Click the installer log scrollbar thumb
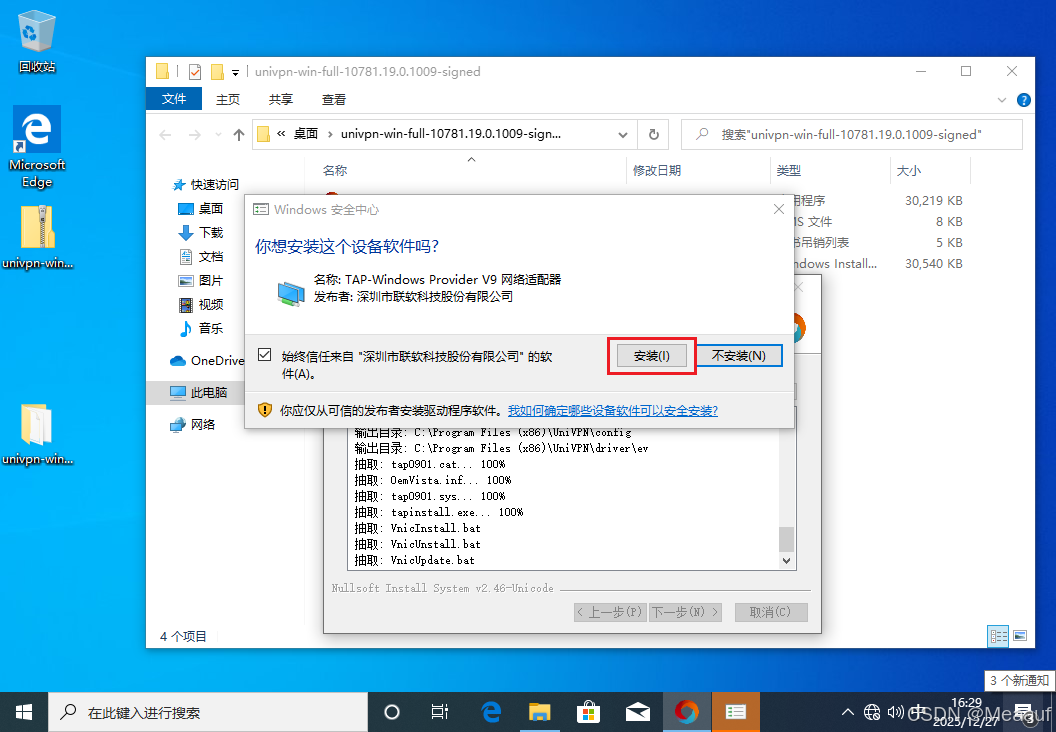 (x=786, y=539)
